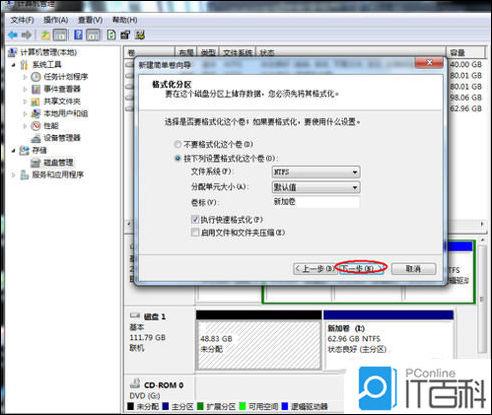Click the black properties toolbar icon
Screen dimensions: 492x415
point(125,35)
